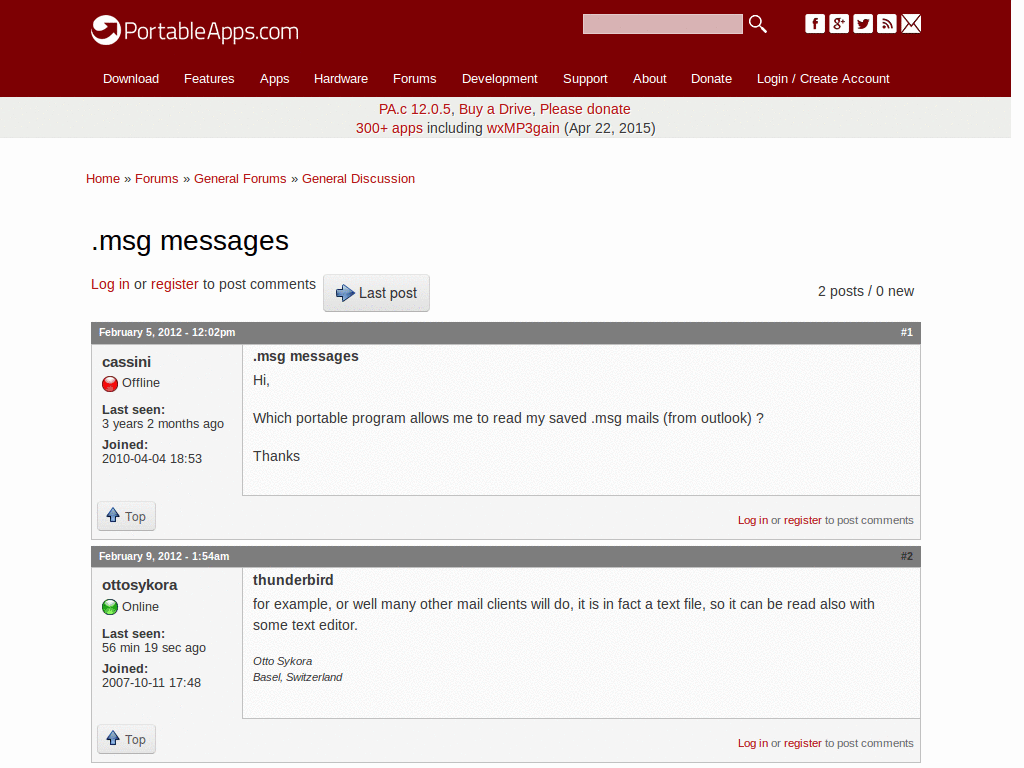Viewport: 1024px width, 768px height.
Task: Open the wxMP3gain link
Action: [523, 128]
